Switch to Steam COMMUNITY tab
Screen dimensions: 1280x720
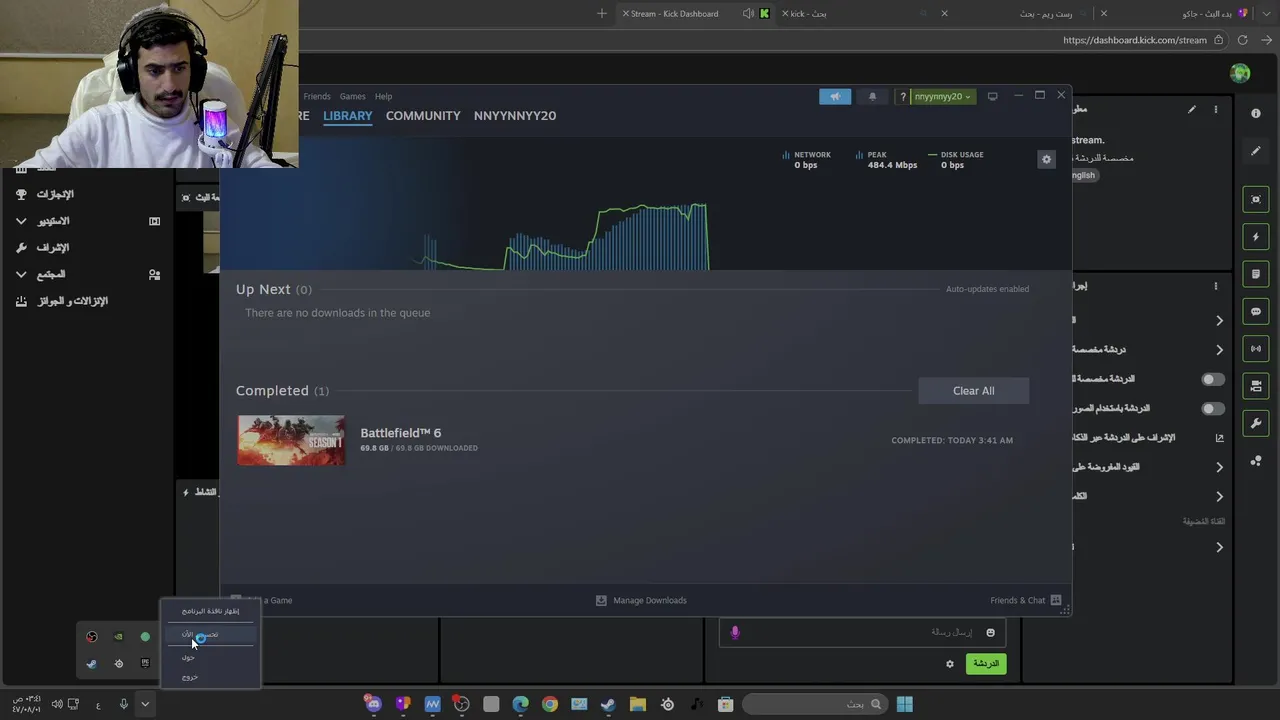423,116
